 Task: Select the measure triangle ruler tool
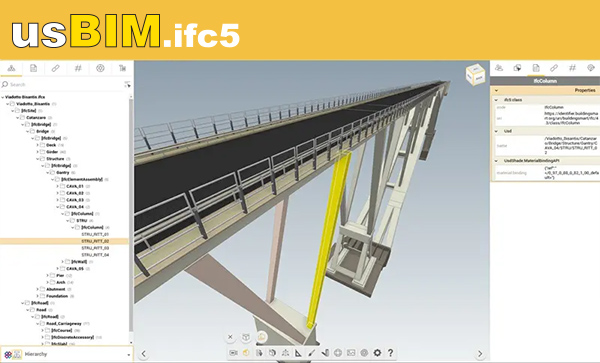pos(298,353)
